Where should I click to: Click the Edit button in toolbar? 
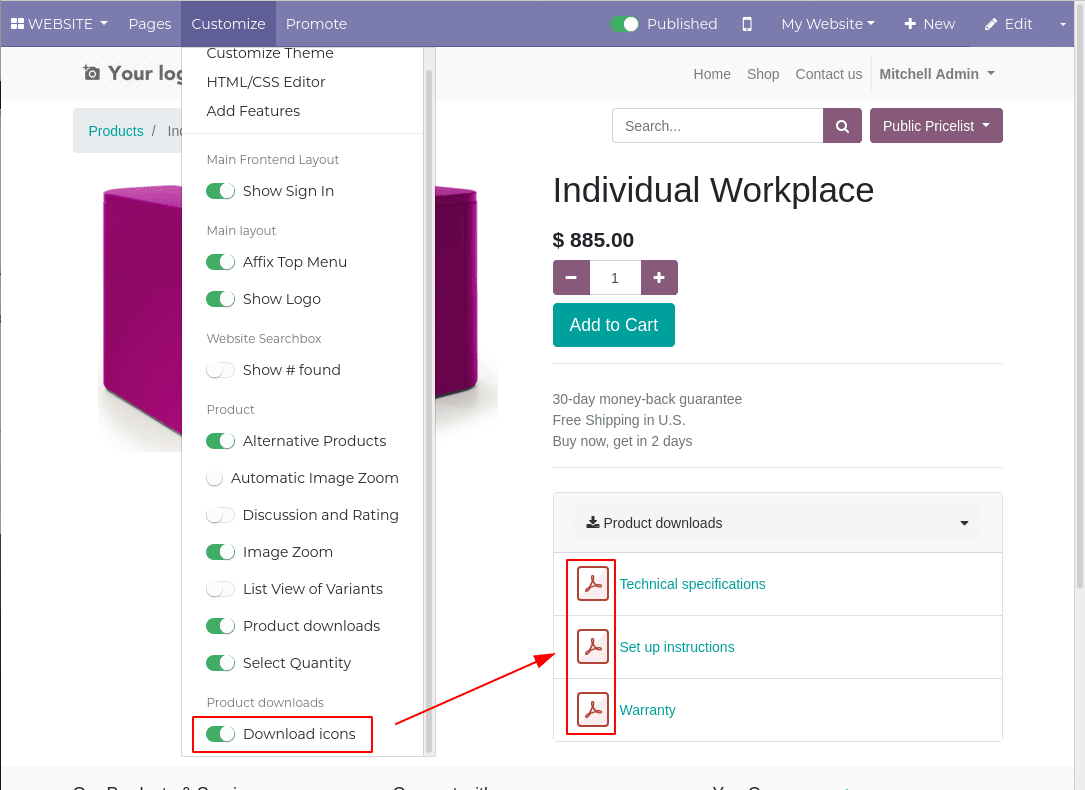click(1009, 24)
